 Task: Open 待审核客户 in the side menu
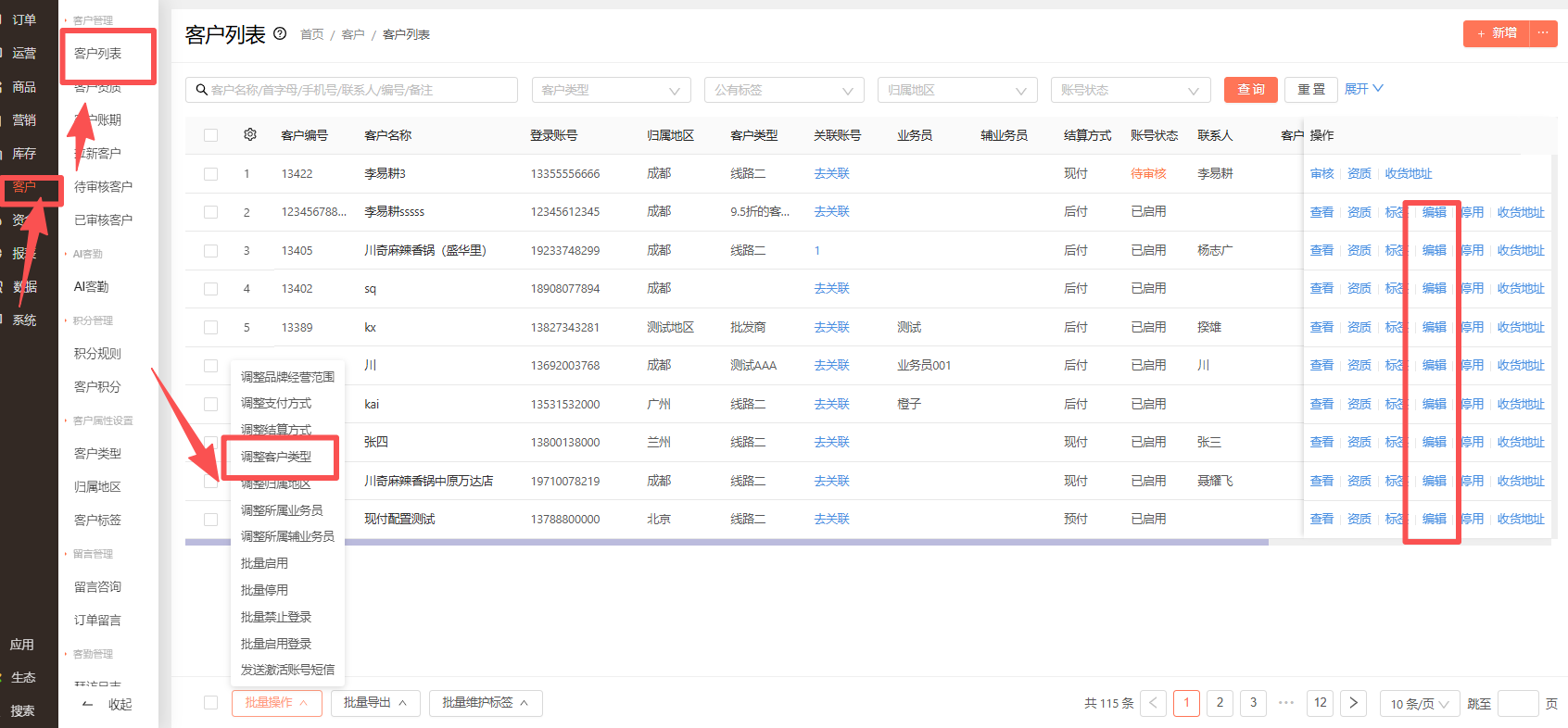coord(103,187)
